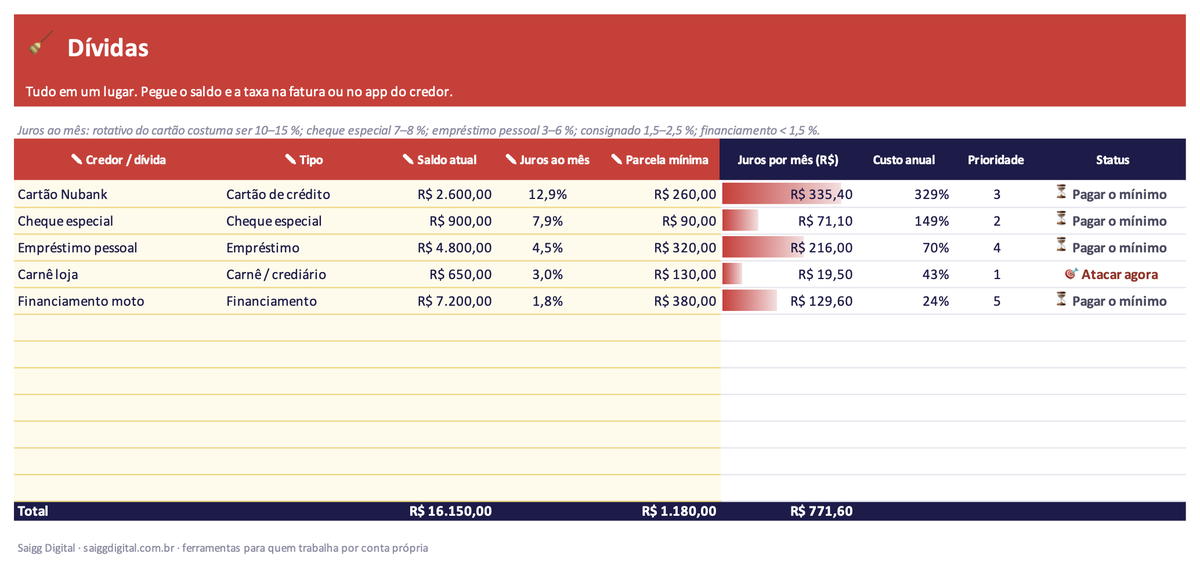Select the 1,8% interest rate cell

(548, 301)
